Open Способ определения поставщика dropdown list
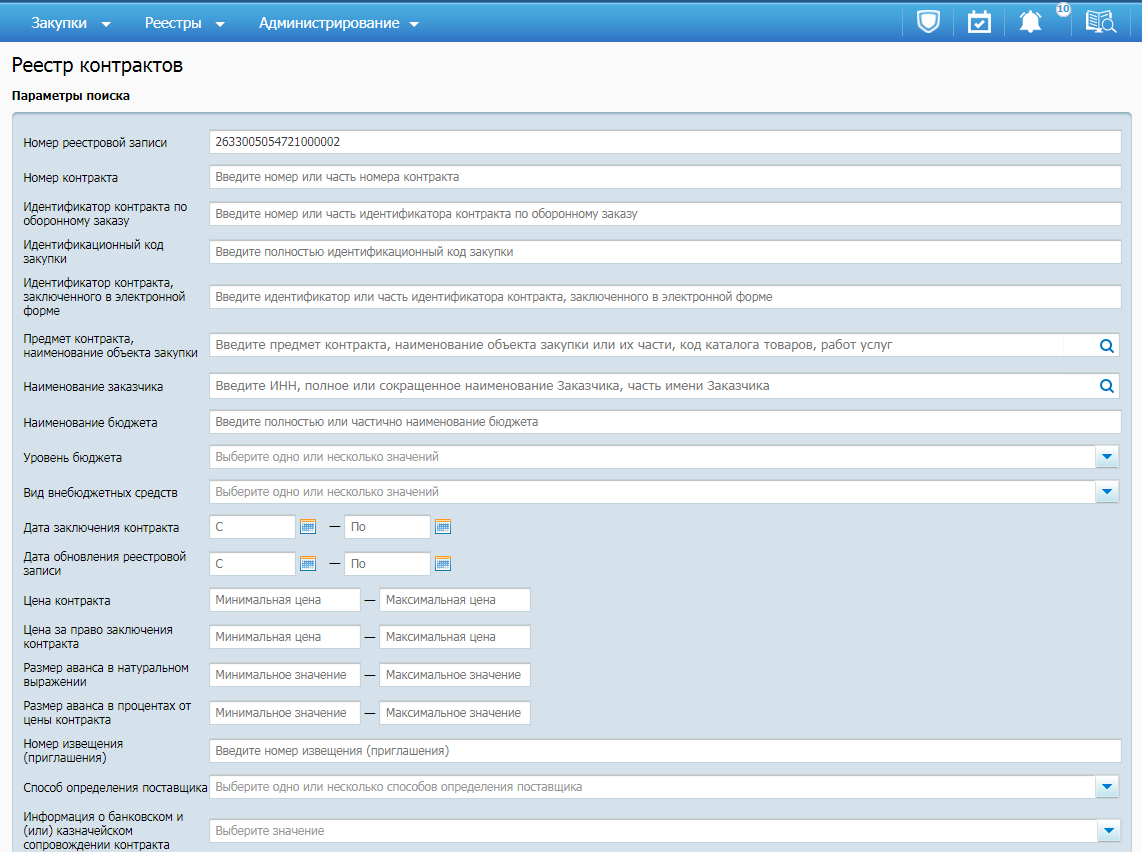The image size is (1142, 852). point(1107,787)
